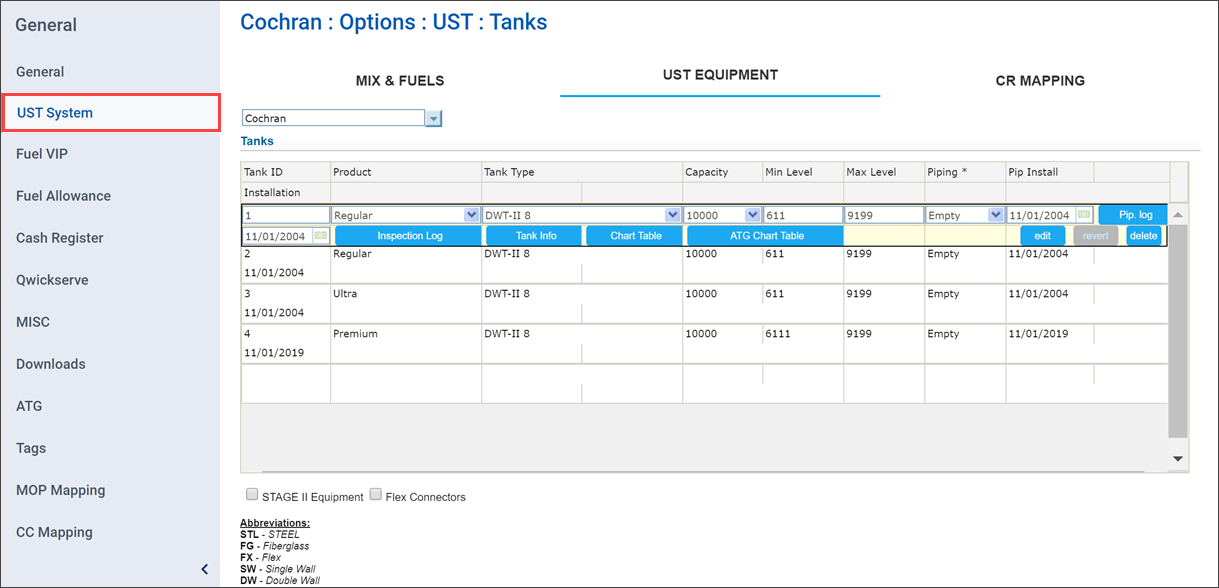Open the Tank Type DWT-II 8 dropdown
Screen dimensions: 1219x588
point(671,214)
